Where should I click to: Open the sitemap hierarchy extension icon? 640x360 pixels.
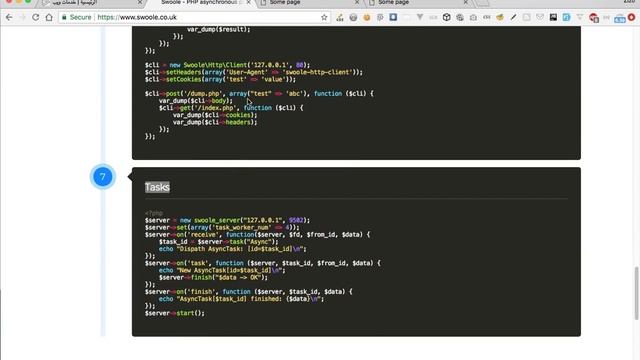340,18
